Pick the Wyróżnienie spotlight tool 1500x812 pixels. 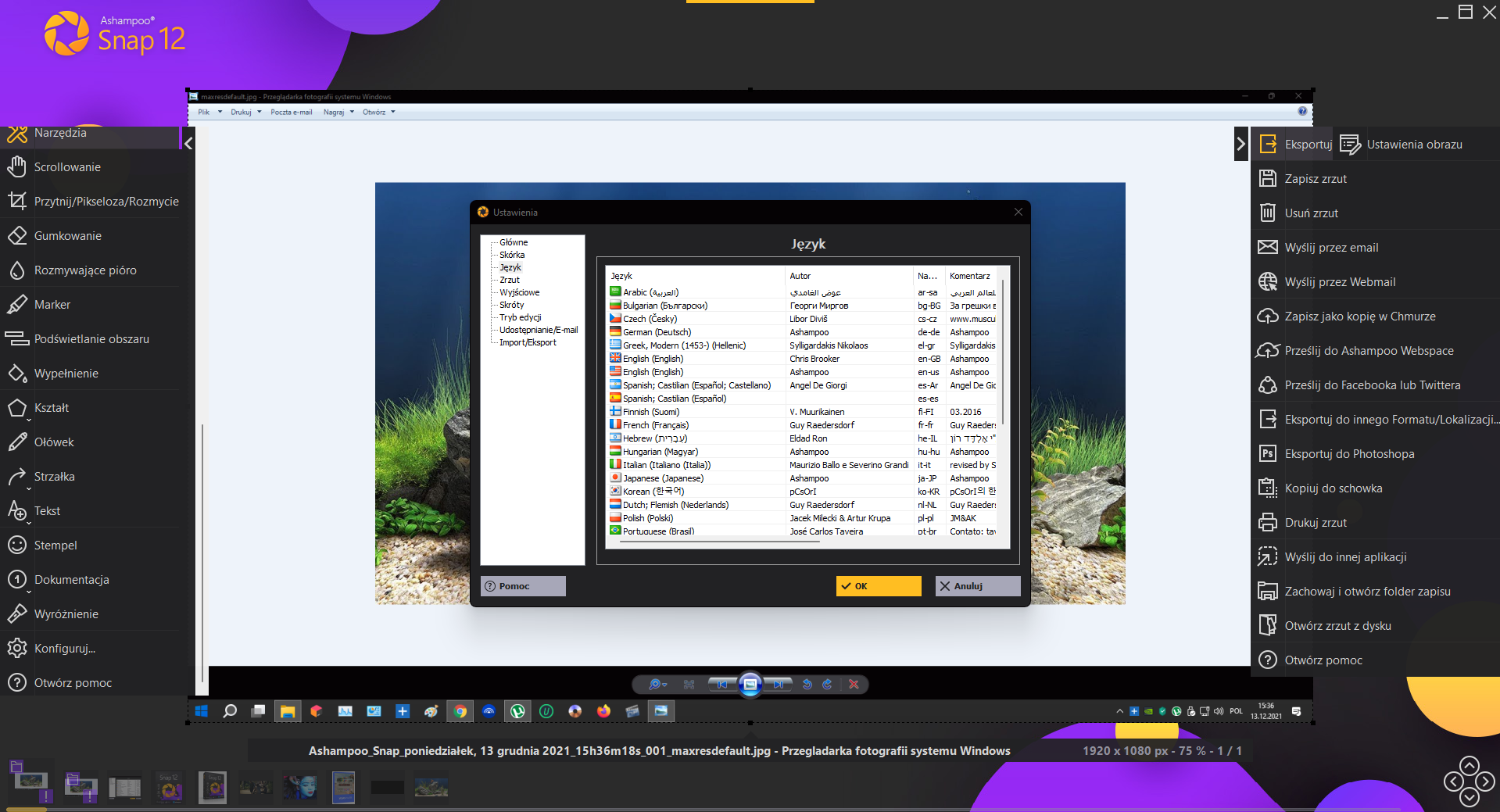[x=90, y=614]
